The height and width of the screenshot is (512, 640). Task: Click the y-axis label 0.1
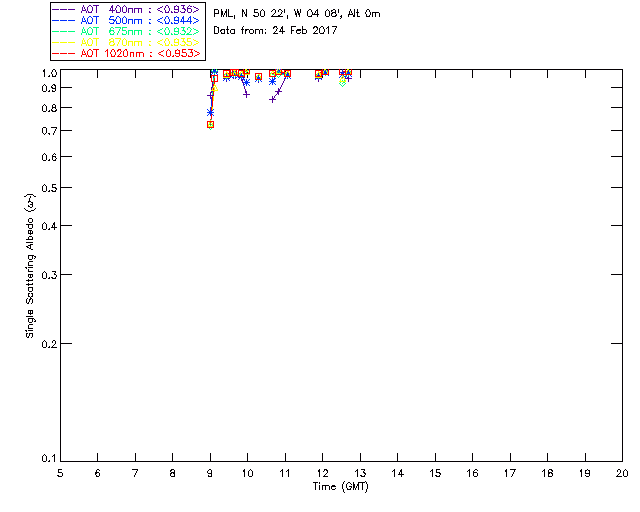click(49, 459)
